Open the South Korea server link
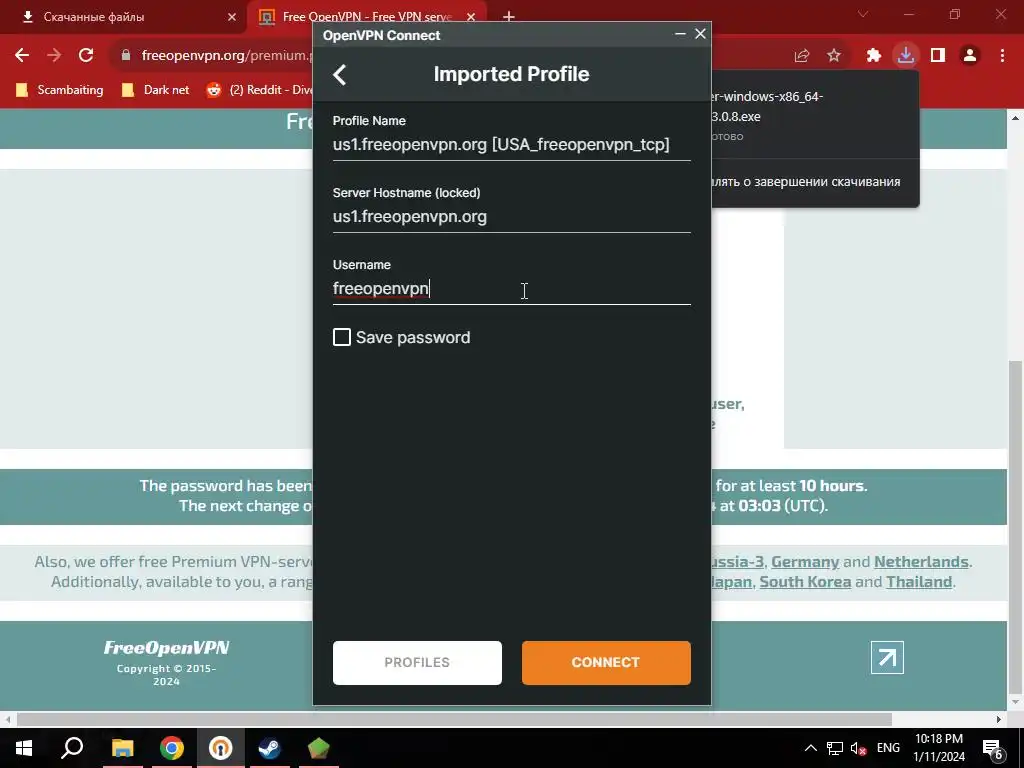1024x768 pixels. [x=805, y=582]
